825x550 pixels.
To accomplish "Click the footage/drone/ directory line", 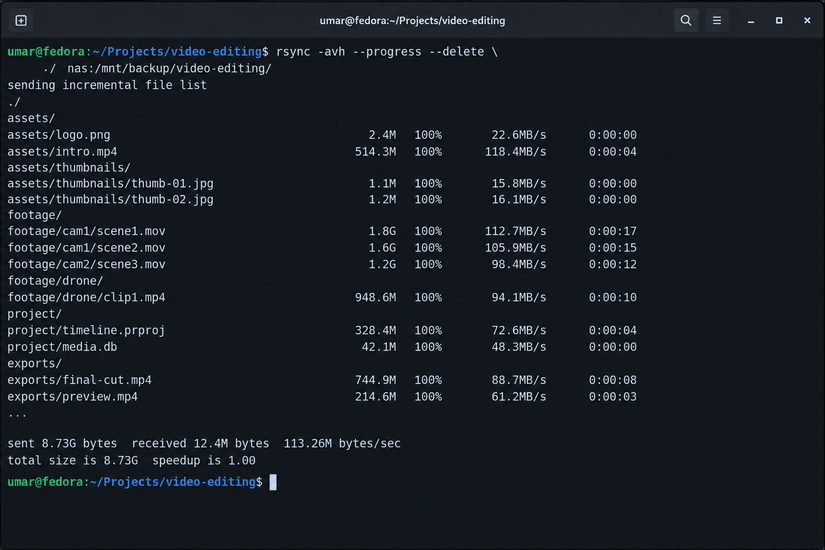I will 55,281.
